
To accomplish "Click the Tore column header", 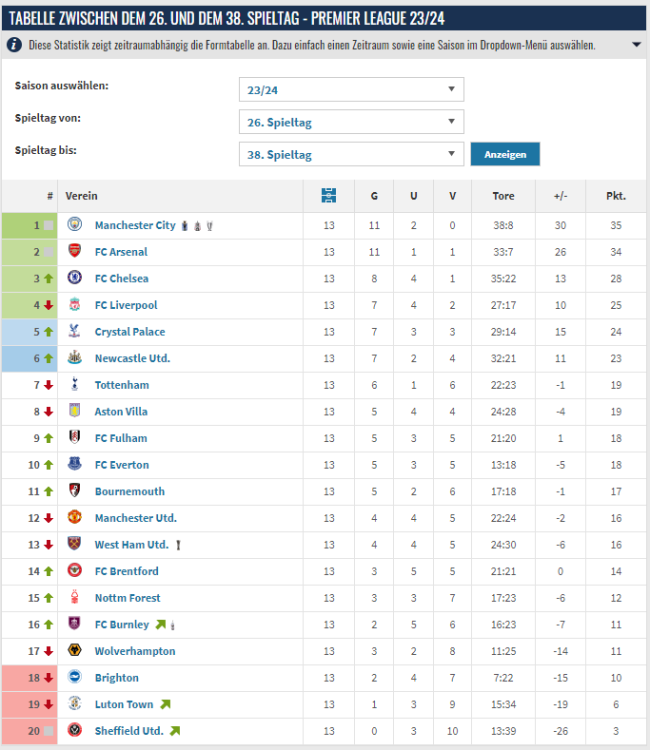I will pyautogui.click(x=504, y=196).
